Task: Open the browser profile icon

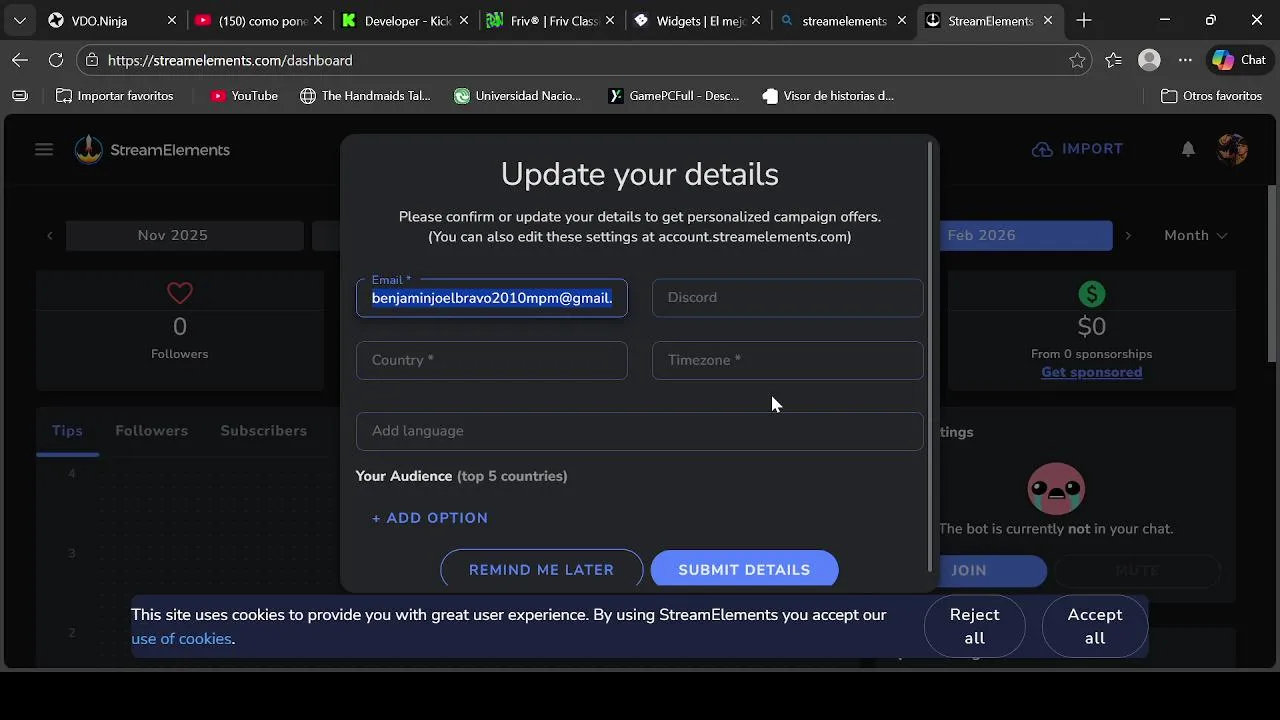Action: point(1149,60)
